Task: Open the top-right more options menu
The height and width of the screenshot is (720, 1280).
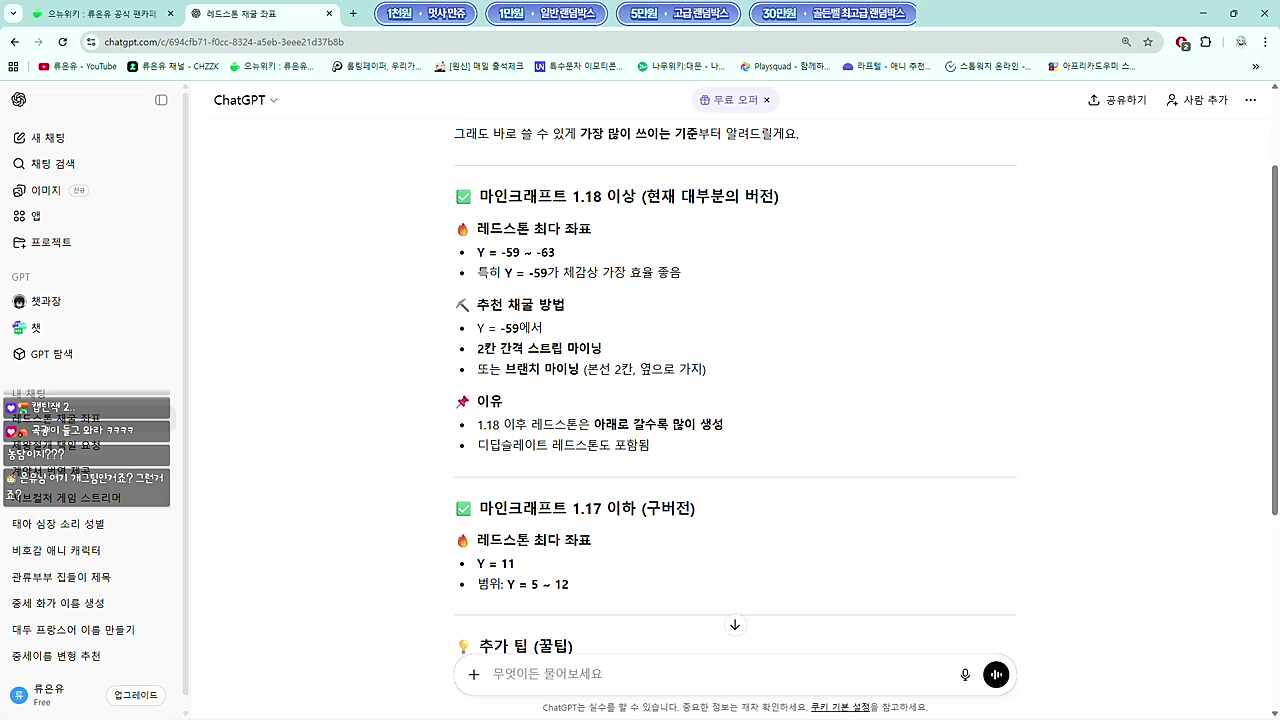Action: pos(1250,100)
